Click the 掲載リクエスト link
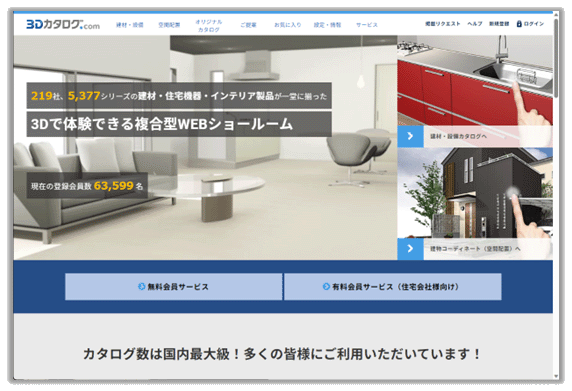The image size is (572, 391). pyautogui.click(x=442, y=24)
